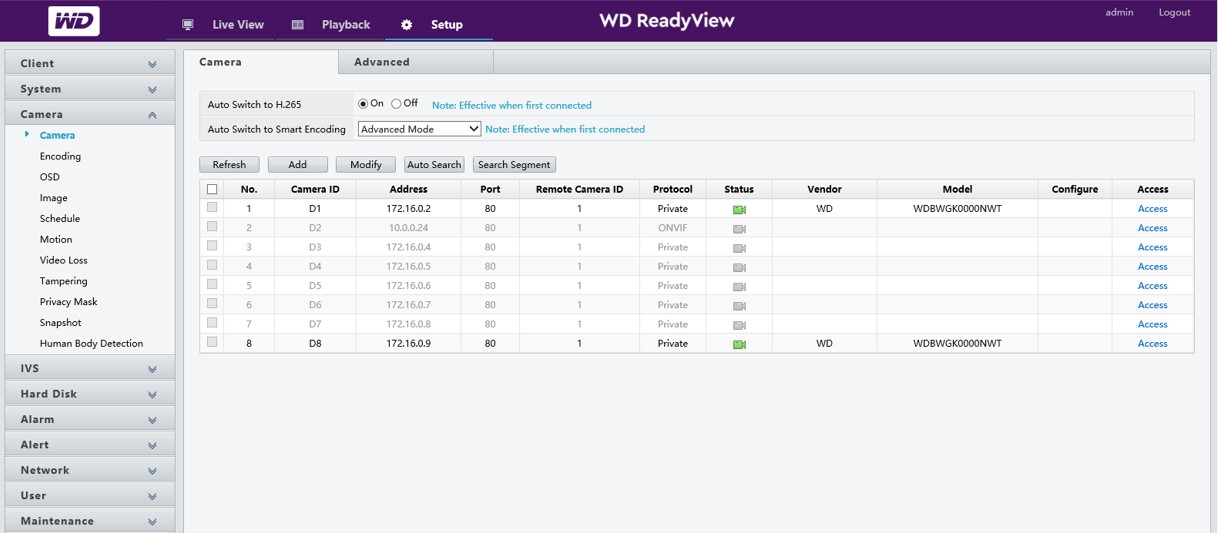Click the ONVIF protocol cell

672,228
